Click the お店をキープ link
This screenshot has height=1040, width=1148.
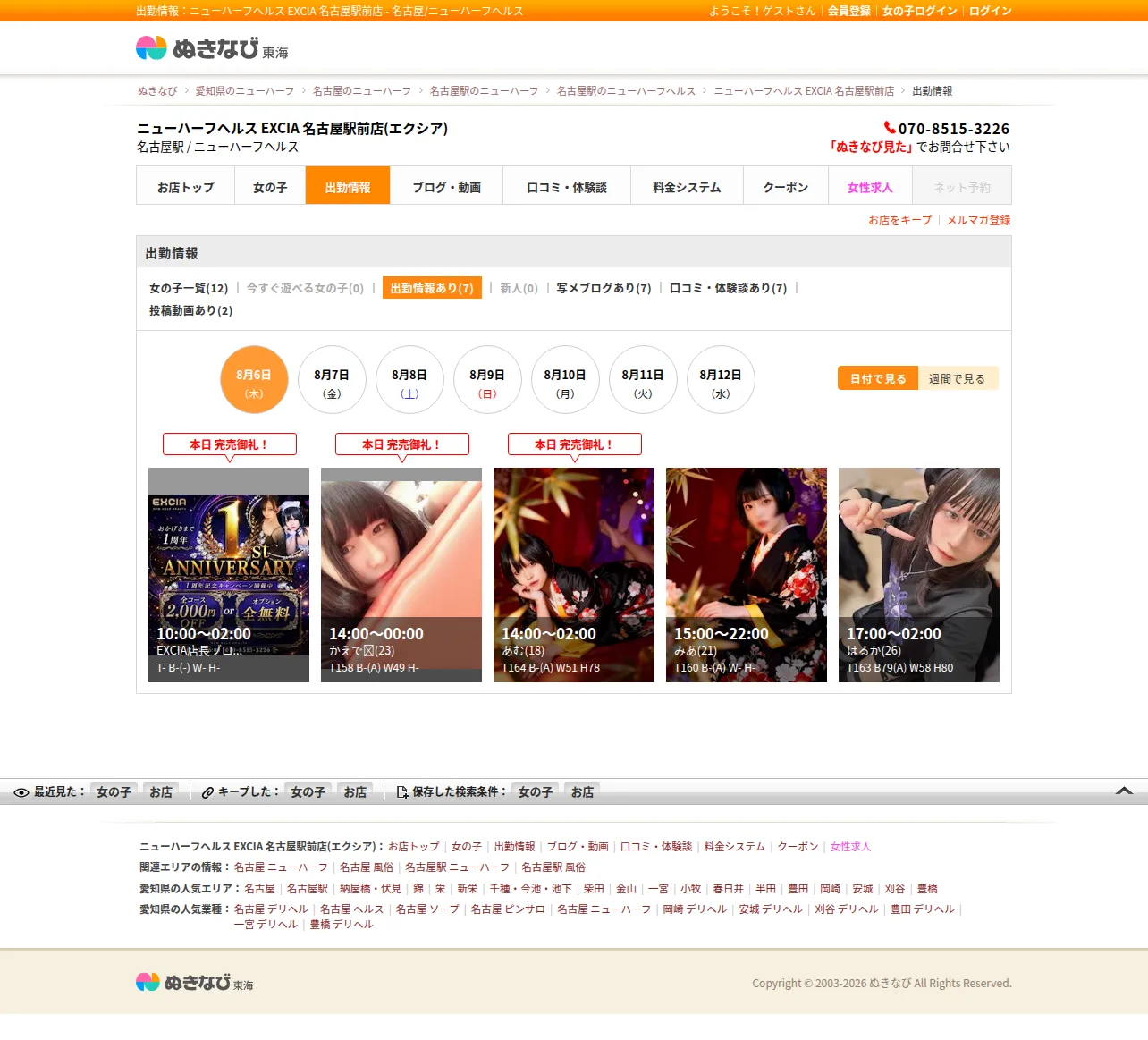tap(899, 220)
